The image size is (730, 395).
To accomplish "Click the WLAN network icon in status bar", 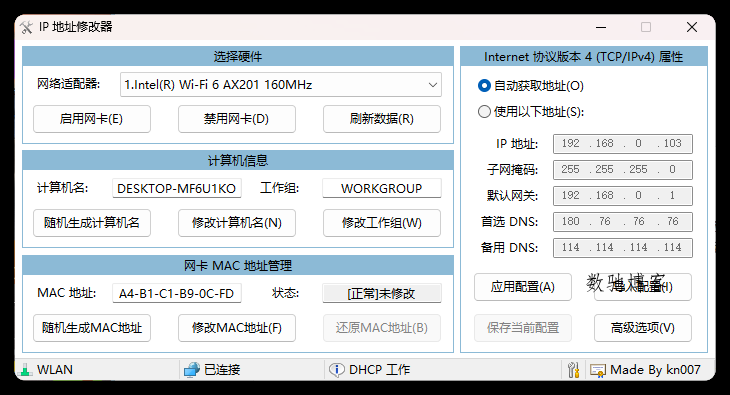I will (25, 370).
